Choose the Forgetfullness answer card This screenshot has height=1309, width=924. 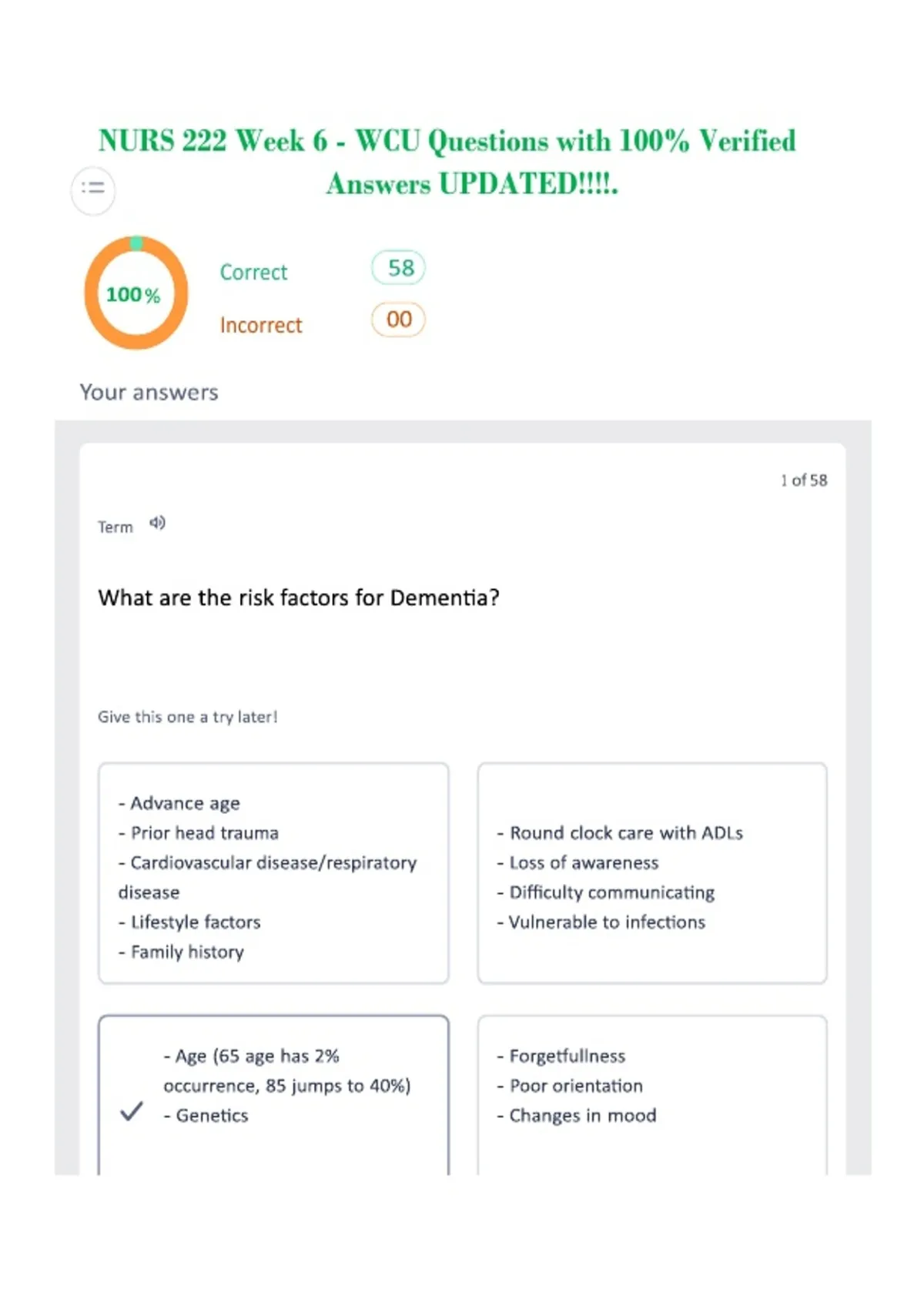pyautogui.click(x=652, y=1095)
